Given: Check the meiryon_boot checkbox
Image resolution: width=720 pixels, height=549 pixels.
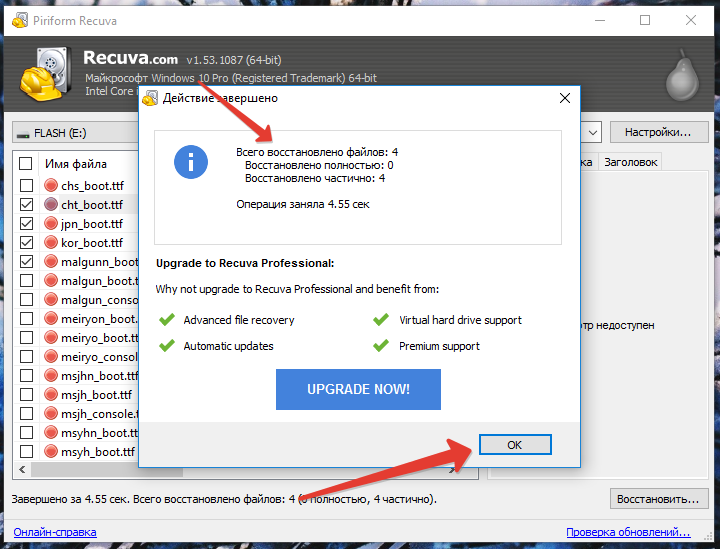Looking at the screenshot, I should pyautogui.click(x=27, y=319).
